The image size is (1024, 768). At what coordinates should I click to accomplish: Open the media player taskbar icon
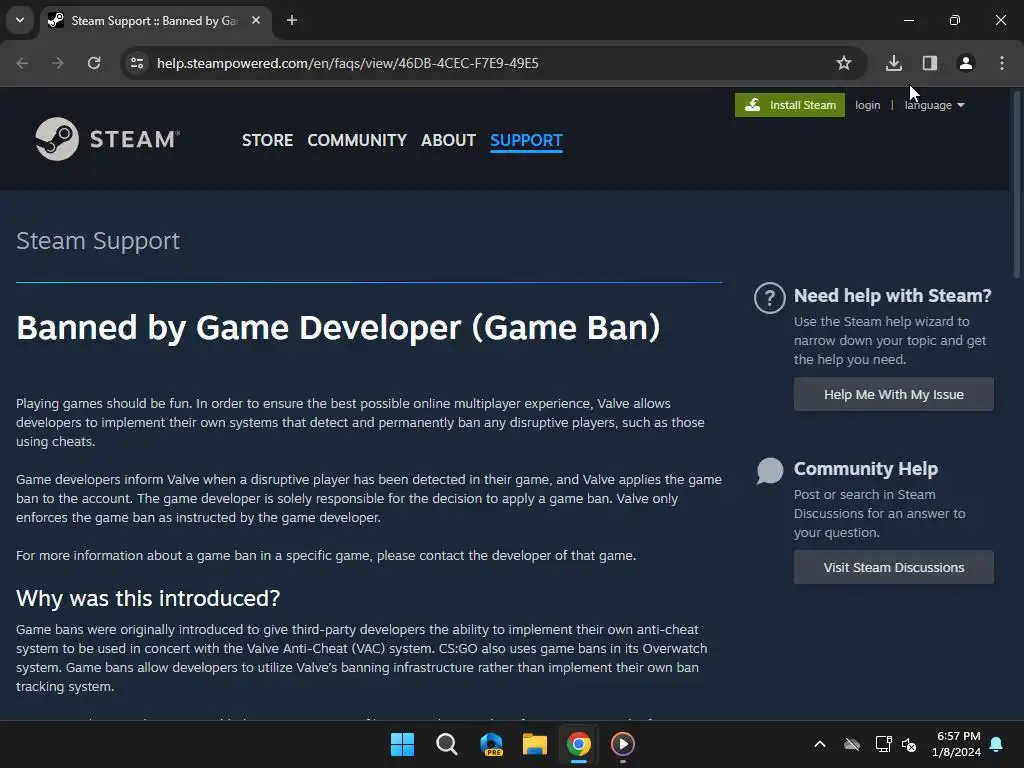622,744
